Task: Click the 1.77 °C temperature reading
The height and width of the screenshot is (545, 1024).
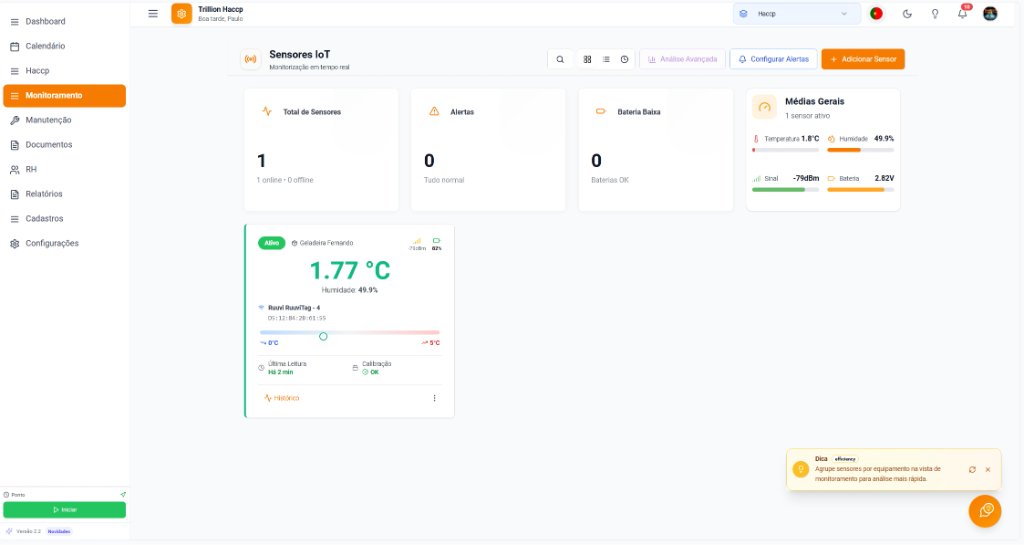Action: click(350, 270)
